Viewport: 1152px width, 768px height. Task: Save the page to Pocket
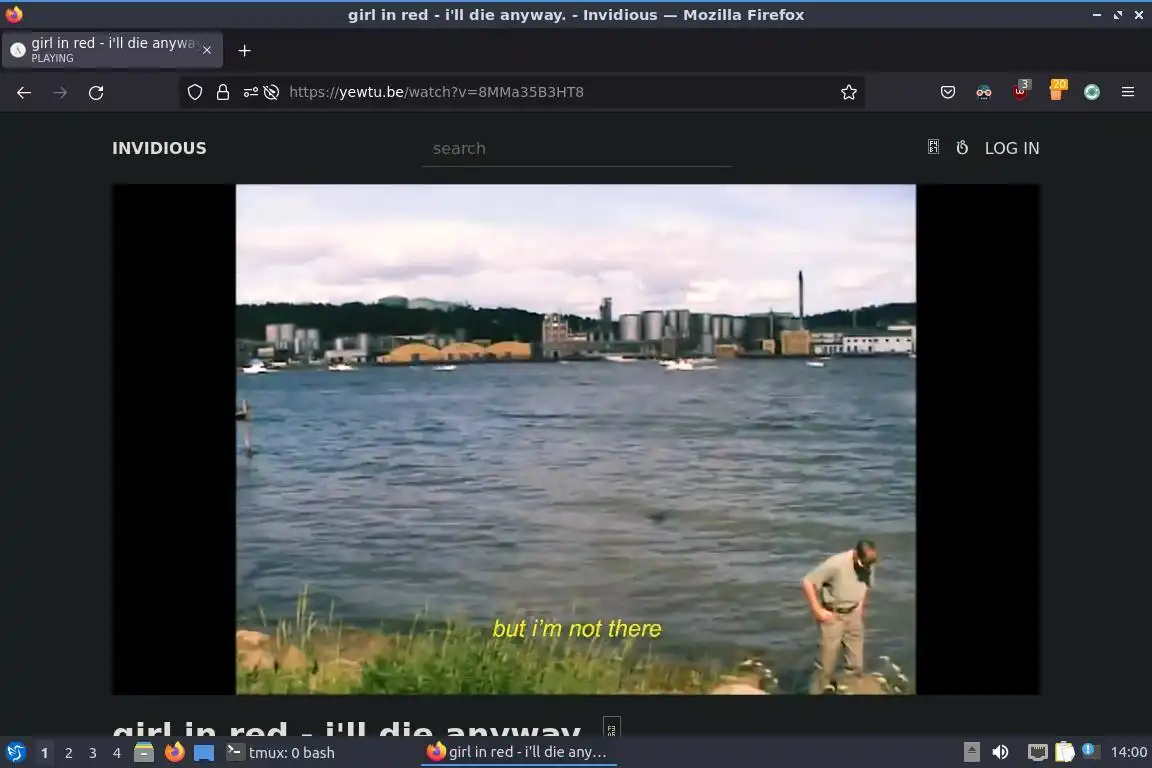pos(948,92)
